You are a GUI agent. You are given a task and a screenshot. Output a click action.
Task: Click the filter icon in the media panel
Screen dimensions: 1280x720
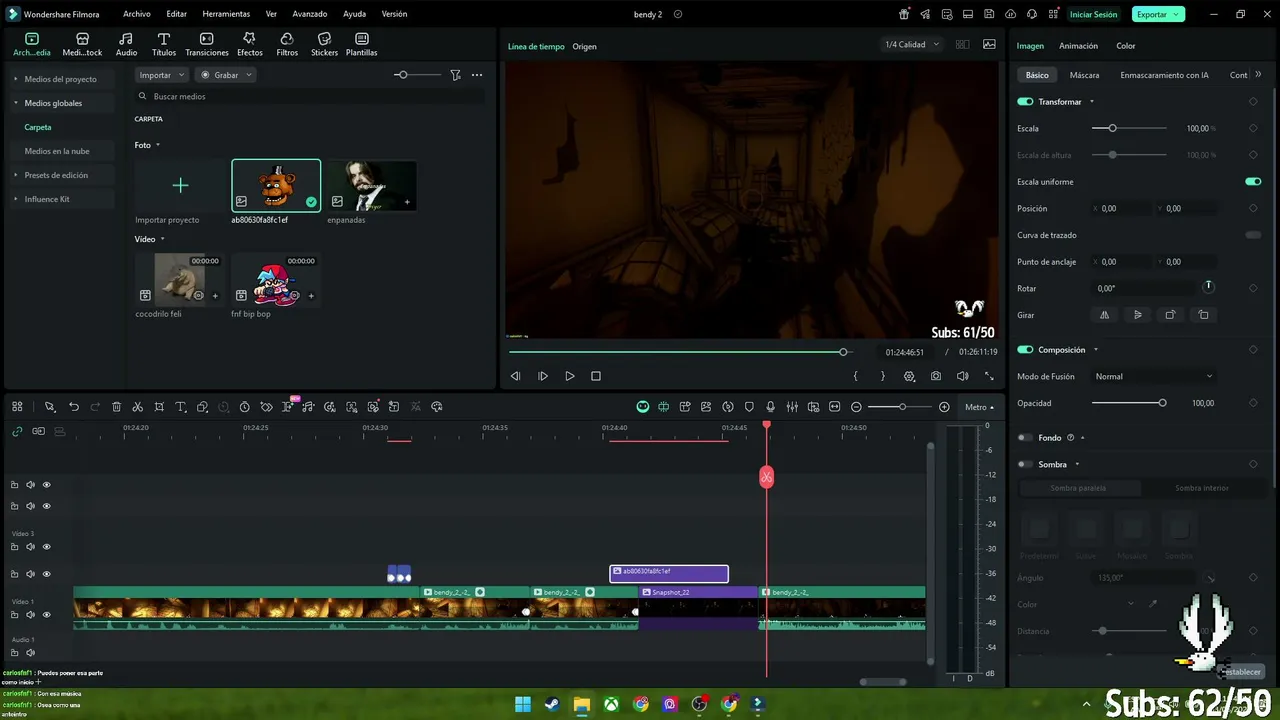point(455,75)
